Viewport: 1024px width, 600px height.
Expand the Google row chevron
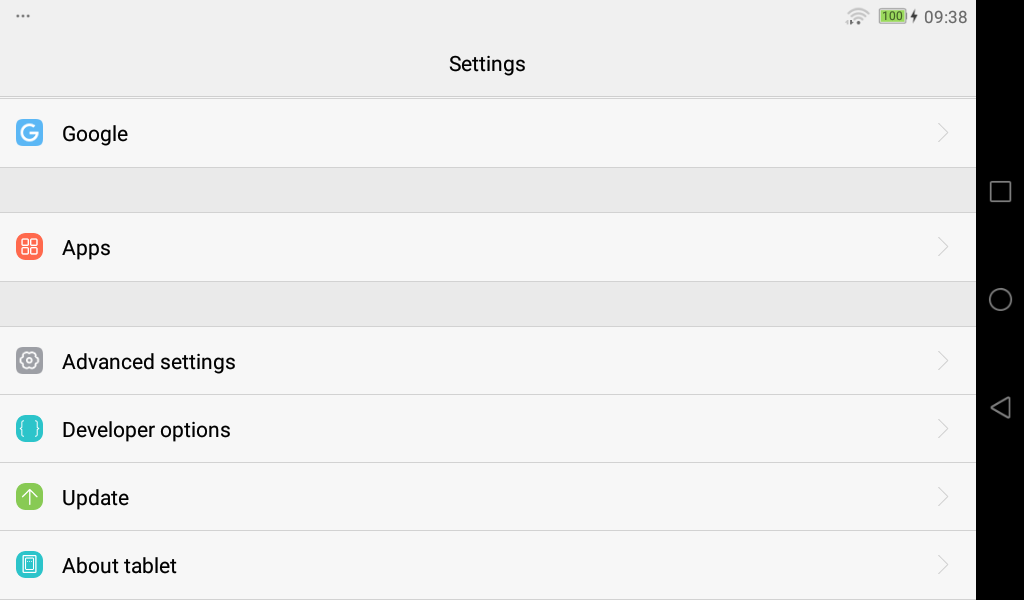943,133
